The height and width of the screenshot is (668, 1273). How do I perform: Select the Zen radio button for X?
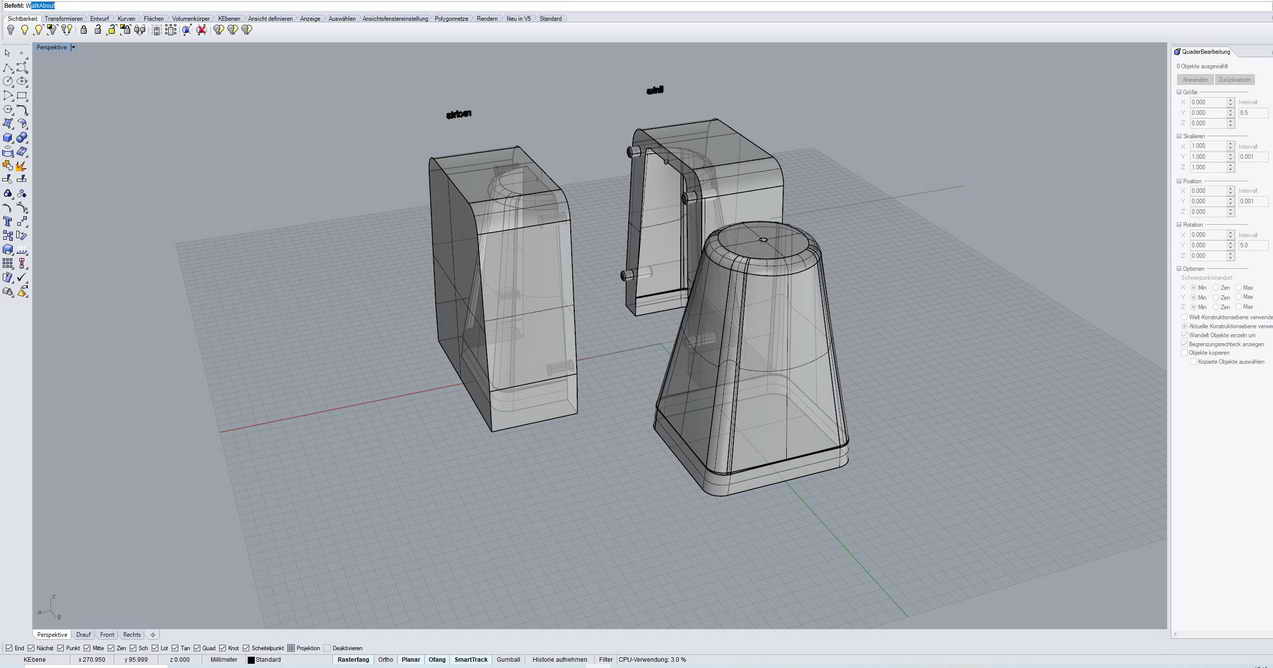pyautogui.click(x=1216, y=288)
